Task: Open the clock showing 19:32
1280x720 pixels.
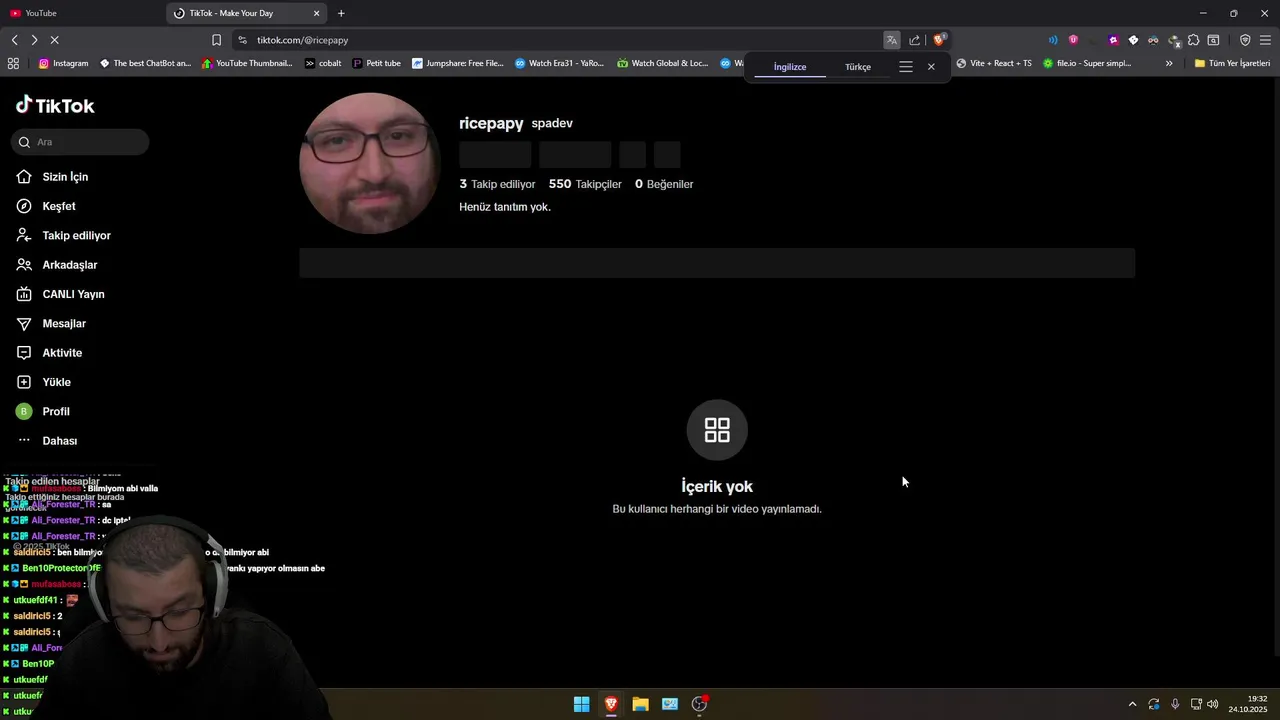Action: coord(1248,704)
